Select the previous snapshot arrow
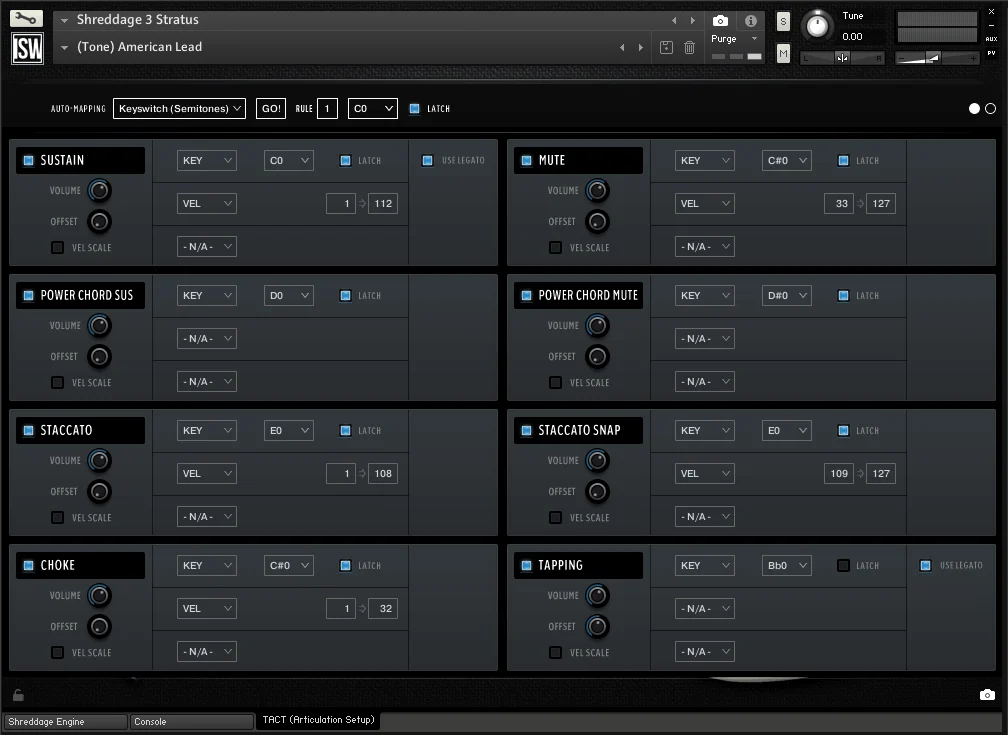1008x735 pixels. tap(622, 48)
